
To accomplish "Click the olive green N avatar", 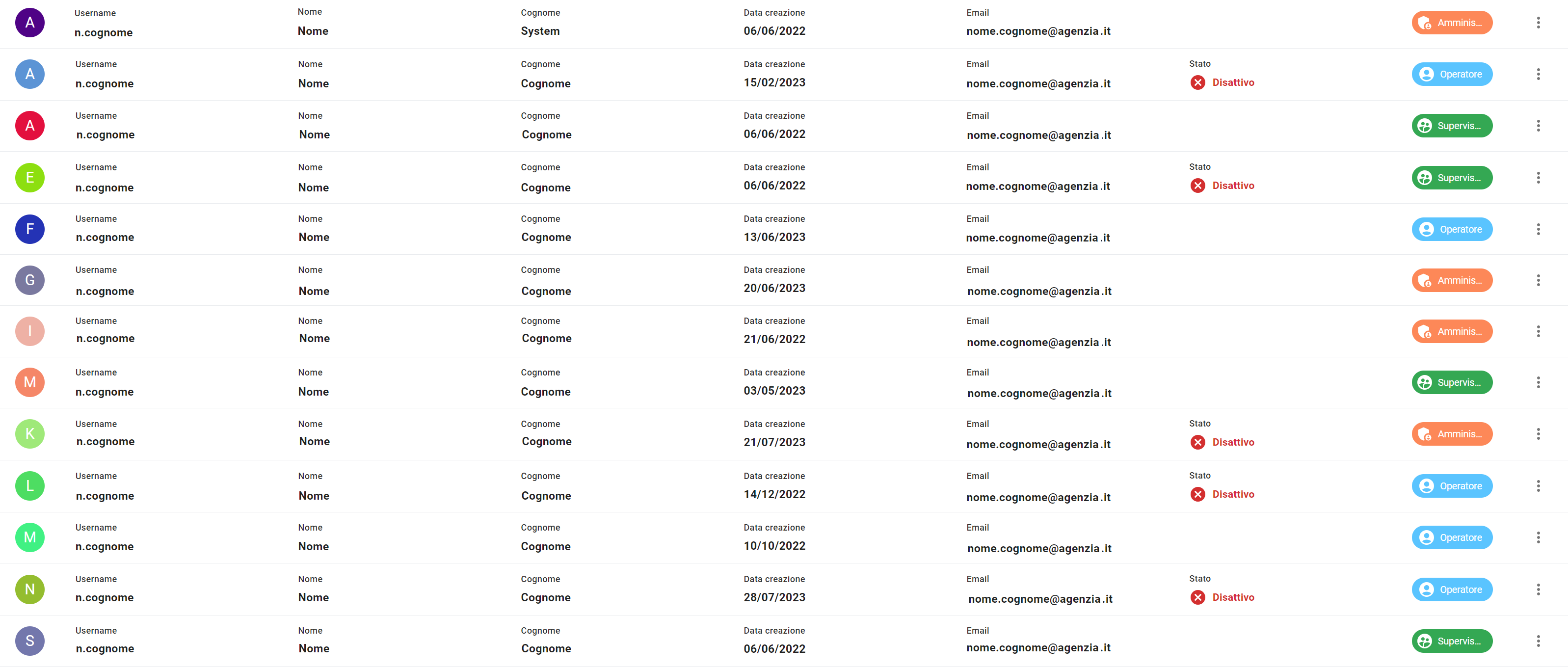I will tap(30, 589).
